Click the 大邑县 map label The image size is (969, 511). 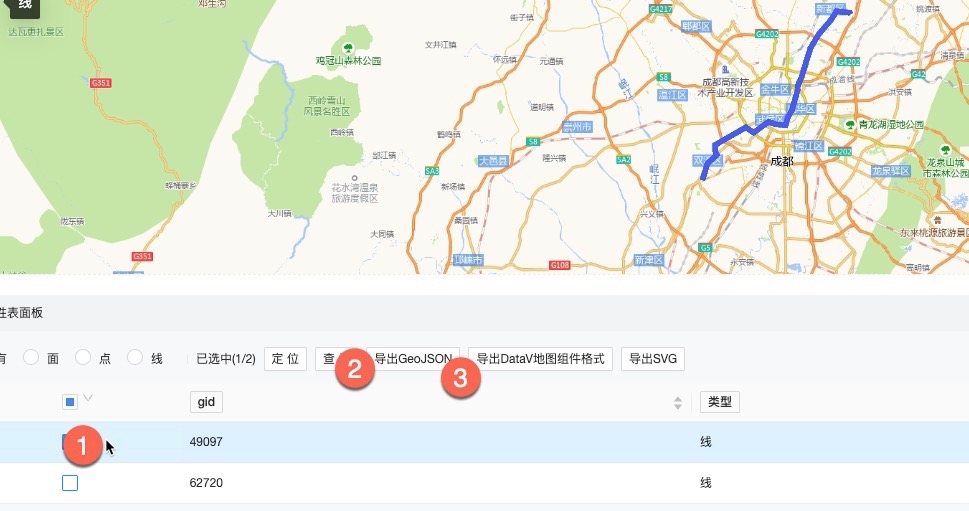[493, 161]
